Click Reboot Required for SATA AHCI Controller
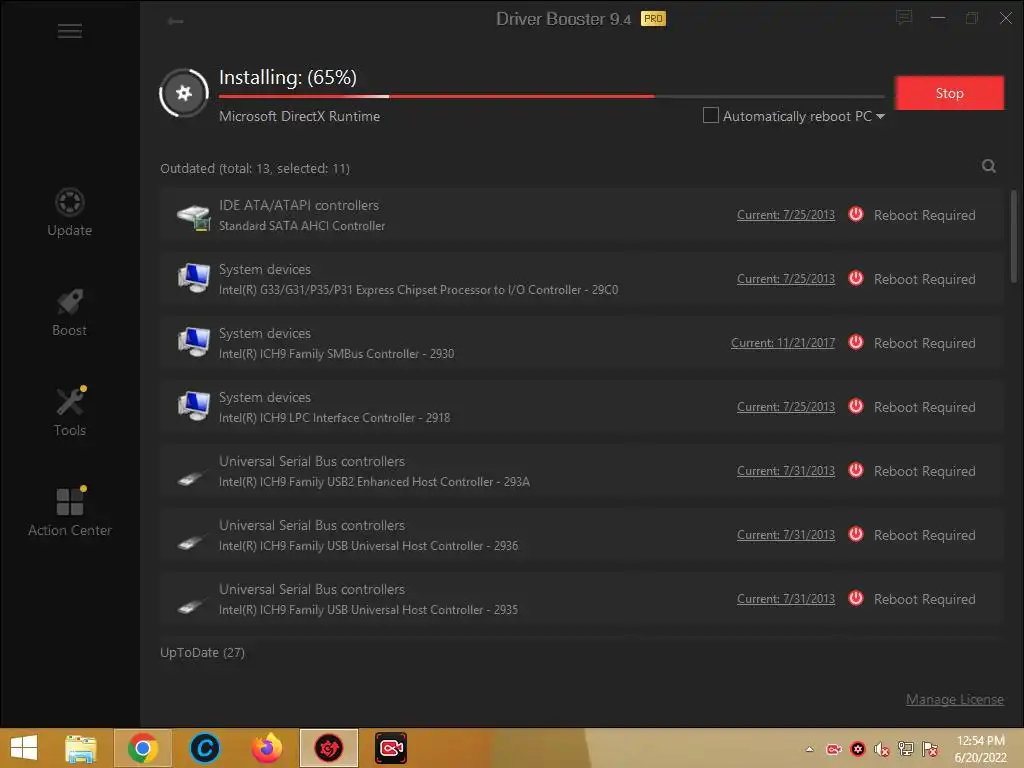This screenshot has width=1024, height=768. click(924, 216)
